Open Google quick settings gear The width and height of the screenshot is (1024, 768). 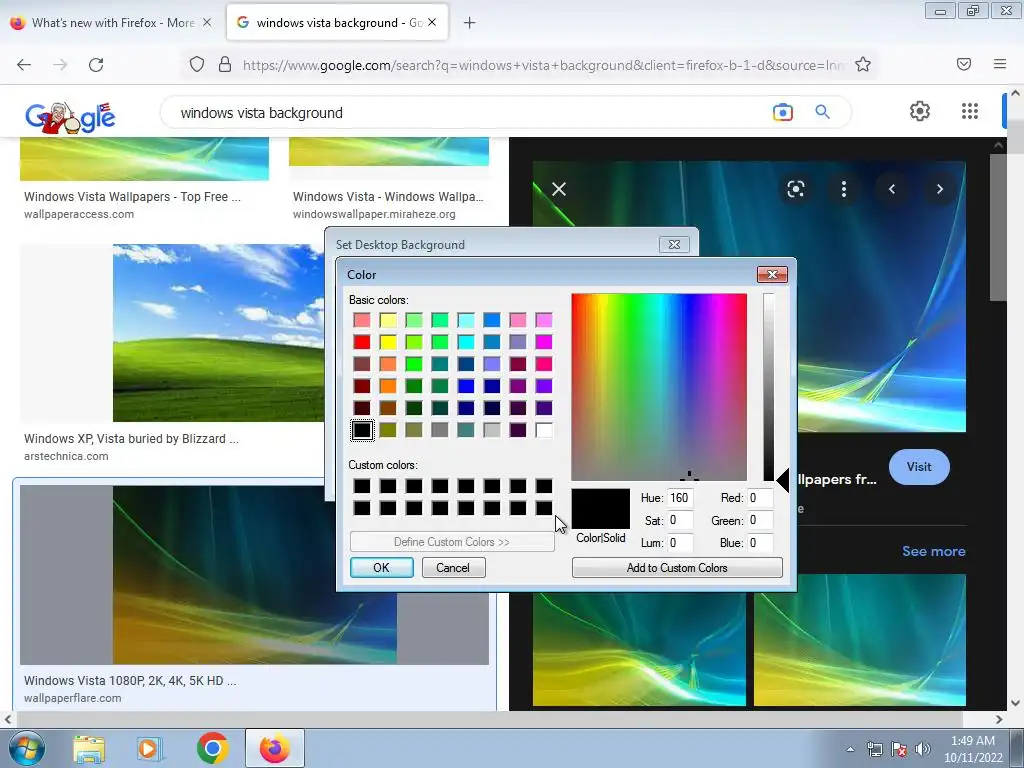coord(920,111)
